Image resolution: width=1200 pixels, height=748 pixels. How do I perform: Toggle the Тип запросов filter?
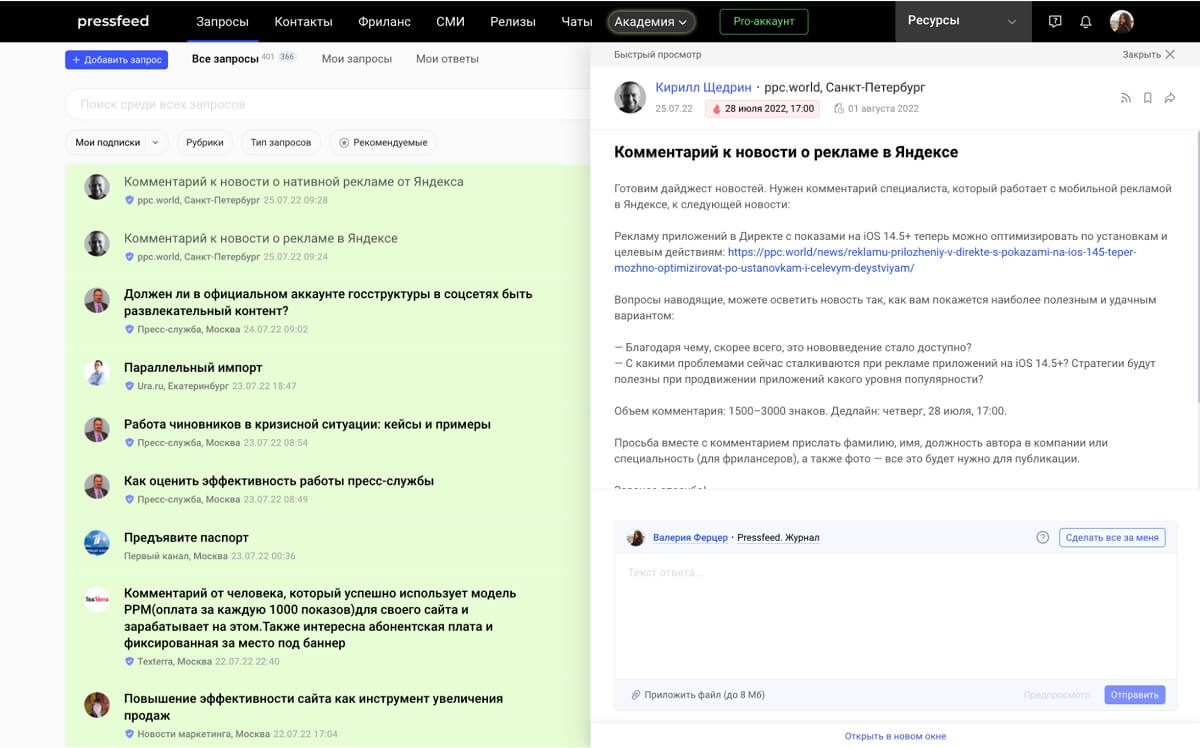click(280, 142)
